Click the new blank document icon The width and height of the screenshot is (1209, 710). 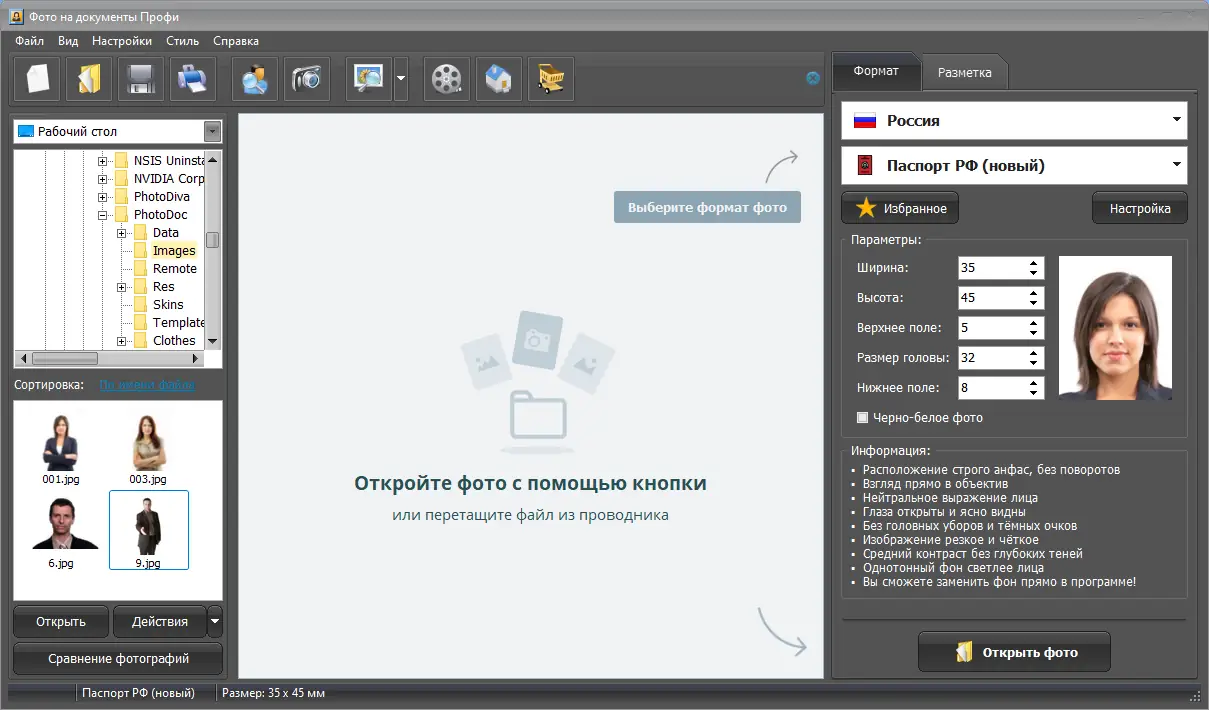(x=37, y=79)
